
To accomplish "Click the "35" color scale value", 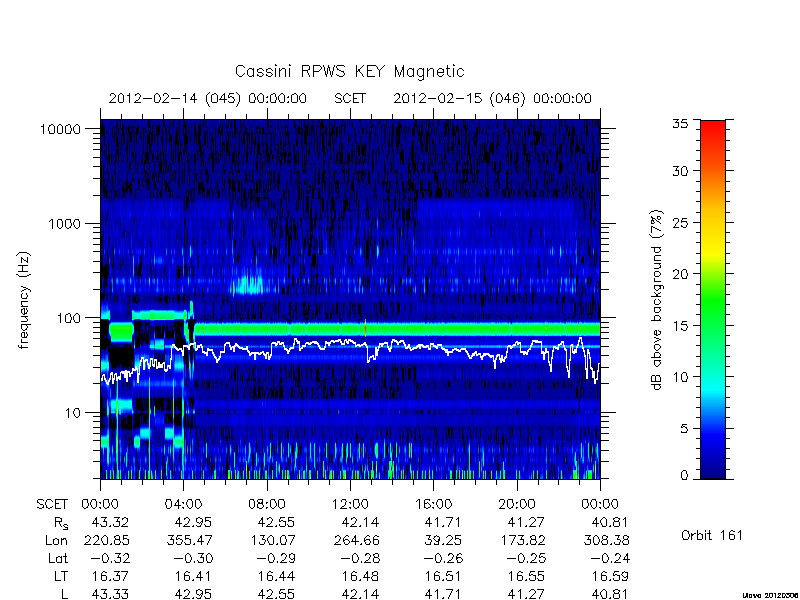I will (x=680, y=124).
